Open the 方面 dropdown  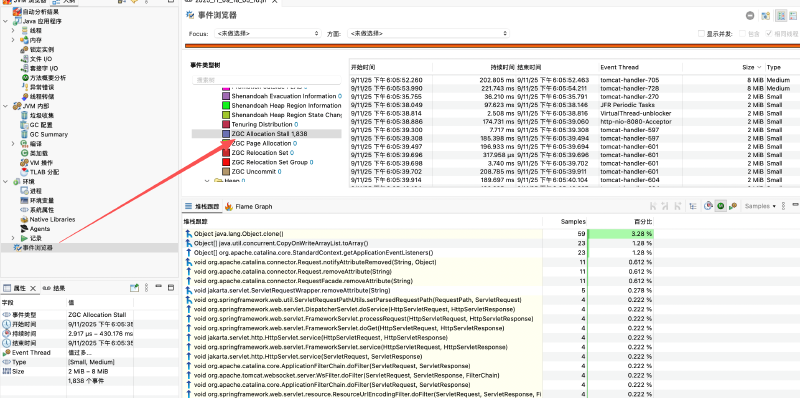(x=428, y=33)
